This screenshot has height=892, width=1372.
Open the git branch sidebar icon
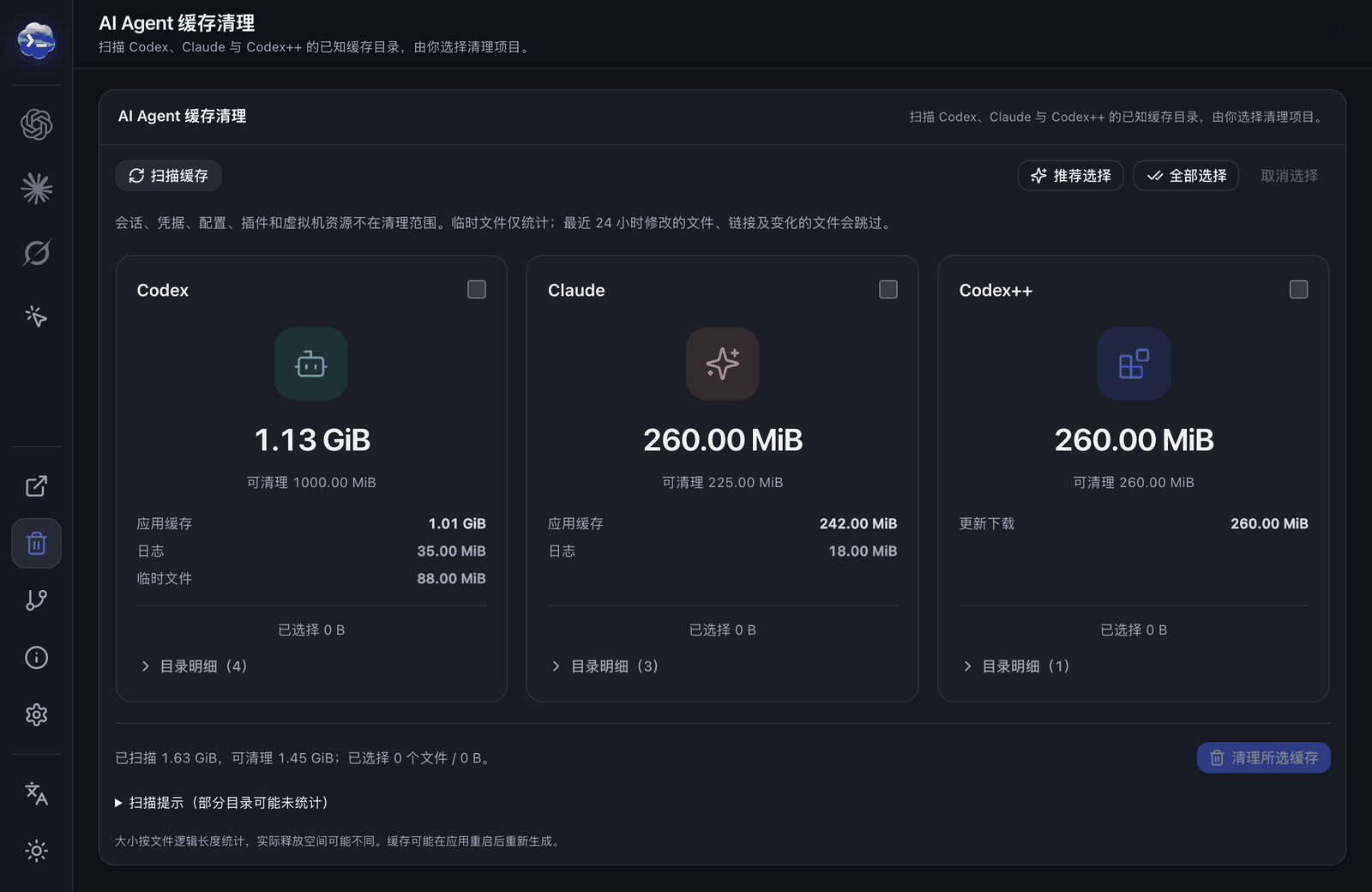[x=36, y=600]
